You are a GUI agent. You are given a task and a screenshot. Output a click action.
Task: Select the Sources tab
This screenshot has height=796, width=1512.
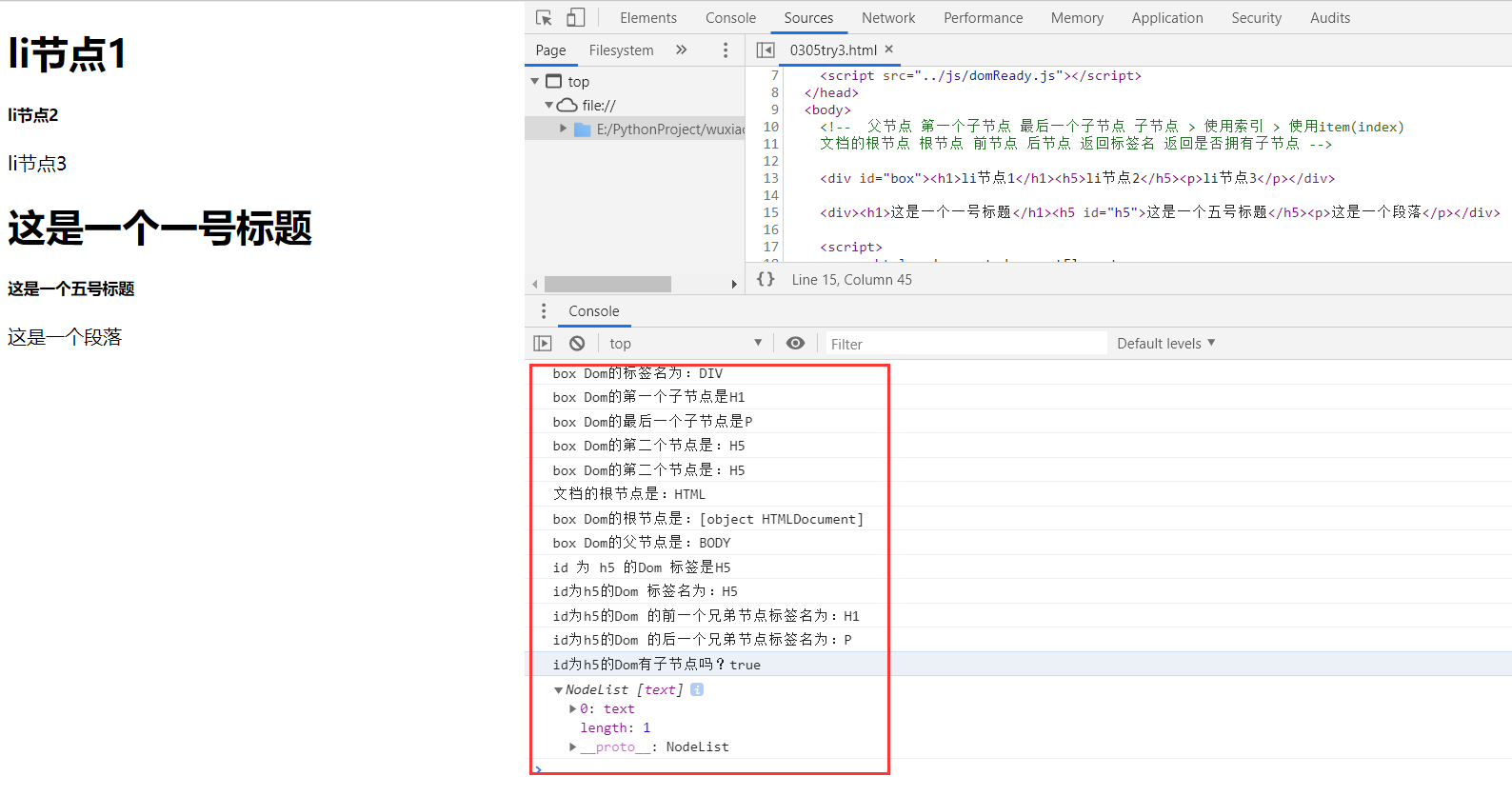click(808, 18)
